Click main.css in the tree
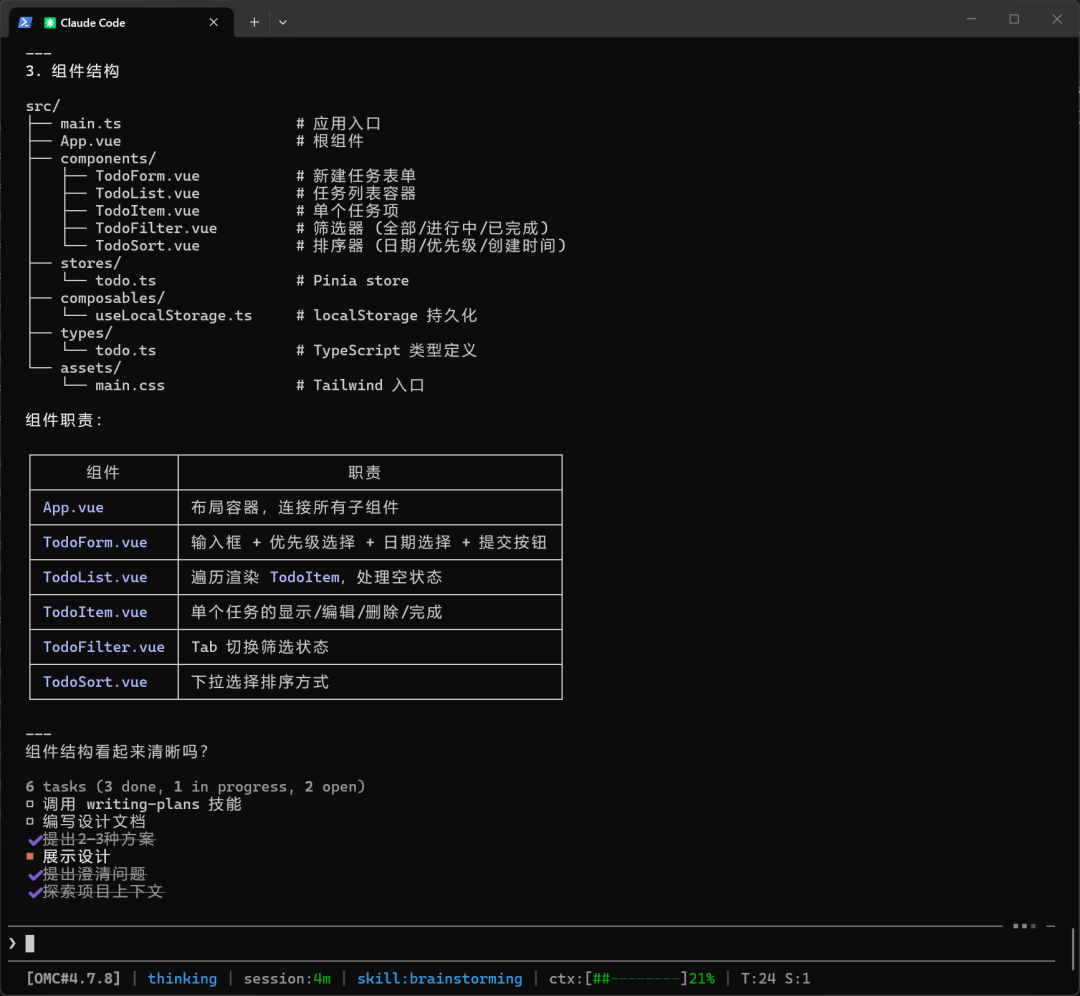The width and height of the screenshot is (1080, 996). pyautogui.click(x=130, y=386)
